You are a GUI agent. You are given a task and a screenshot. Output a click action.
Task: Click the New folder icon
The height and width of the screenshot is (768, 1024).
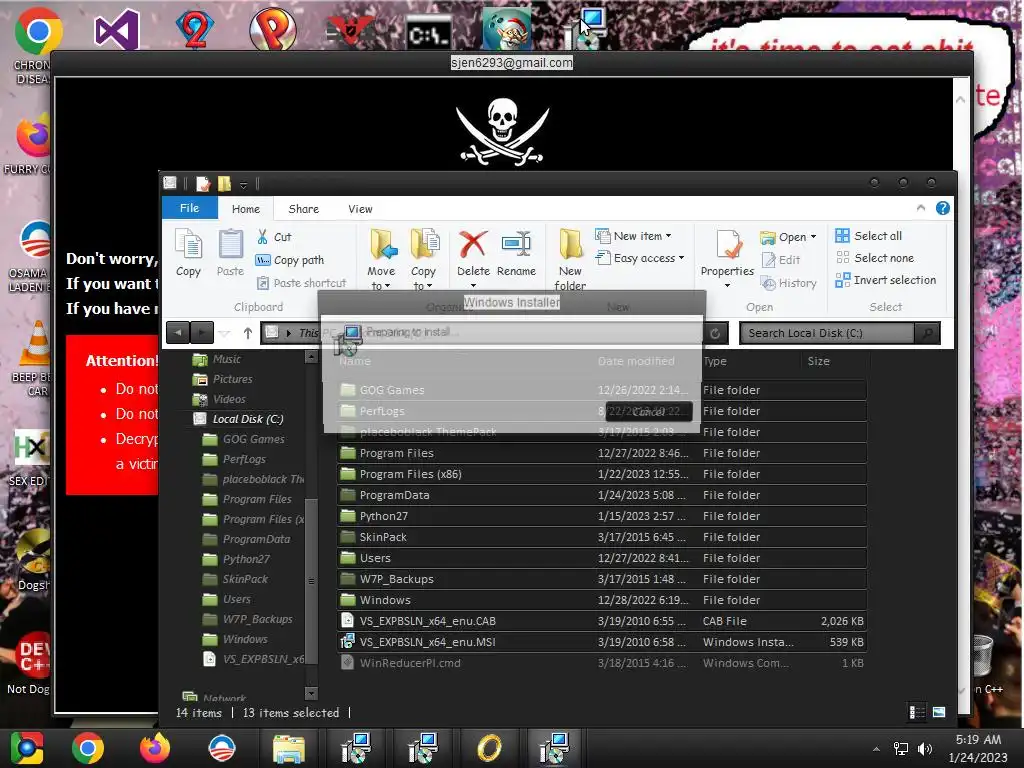[570, 245]
